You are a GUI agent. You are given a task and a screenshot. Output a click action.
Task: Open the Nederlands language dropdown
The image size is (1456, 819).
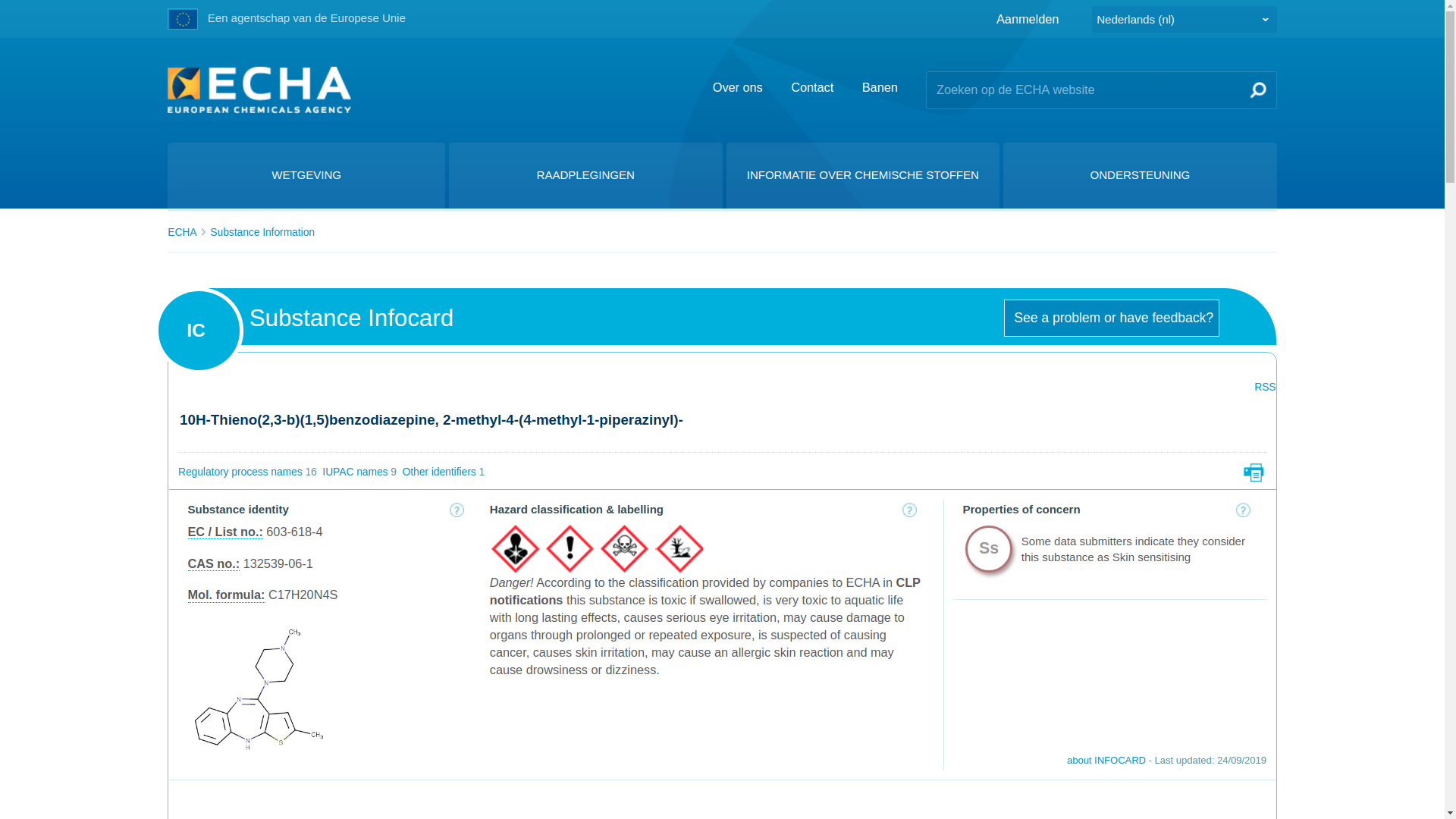[x=1183, y=20]
